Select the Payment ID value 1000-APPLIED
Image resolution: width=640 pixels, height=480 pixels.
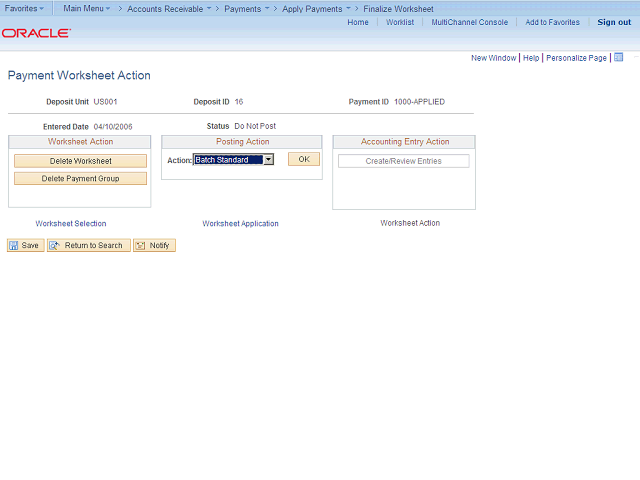click(419, 102)
